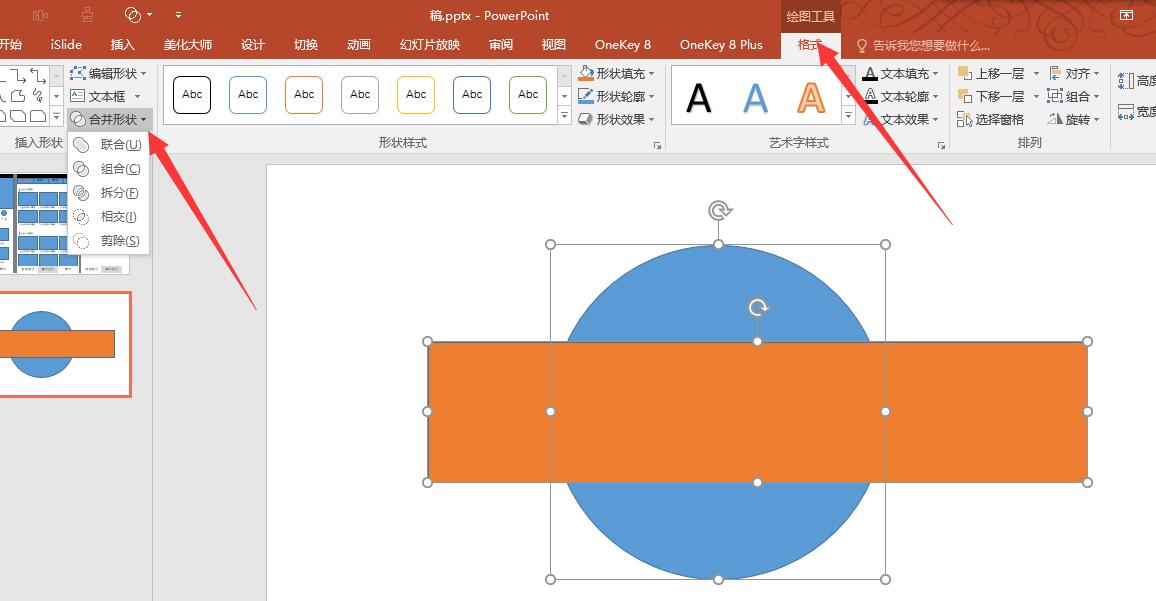Open dropdown arrow beside 下移一层

tap(1036, 97)
